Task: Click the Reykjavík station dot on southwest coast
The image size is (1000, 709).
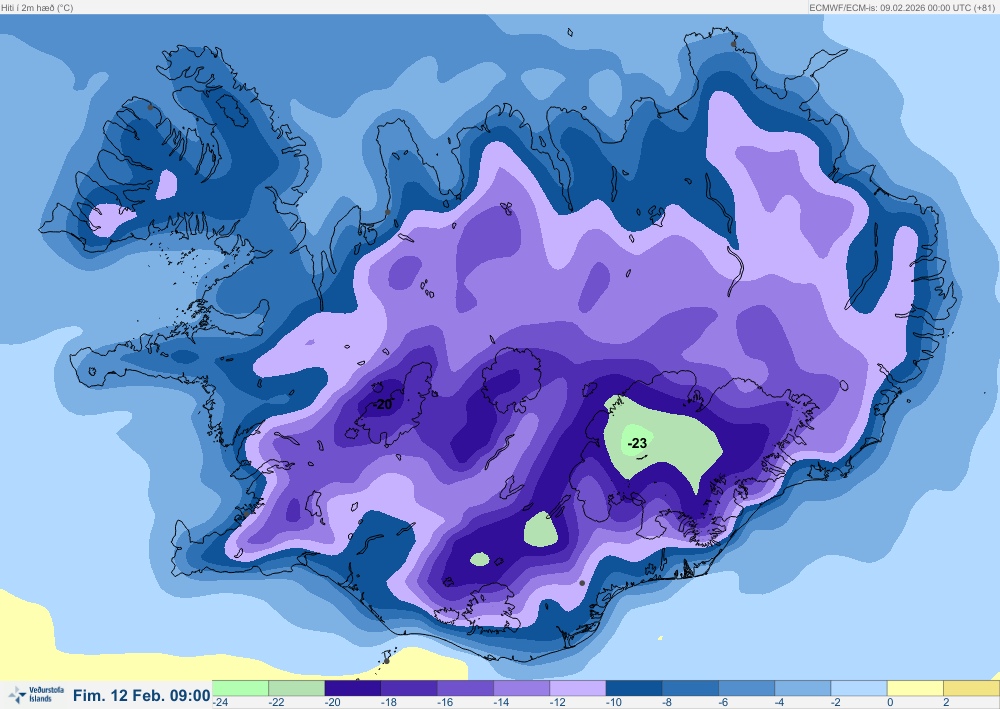Action: 246,514
